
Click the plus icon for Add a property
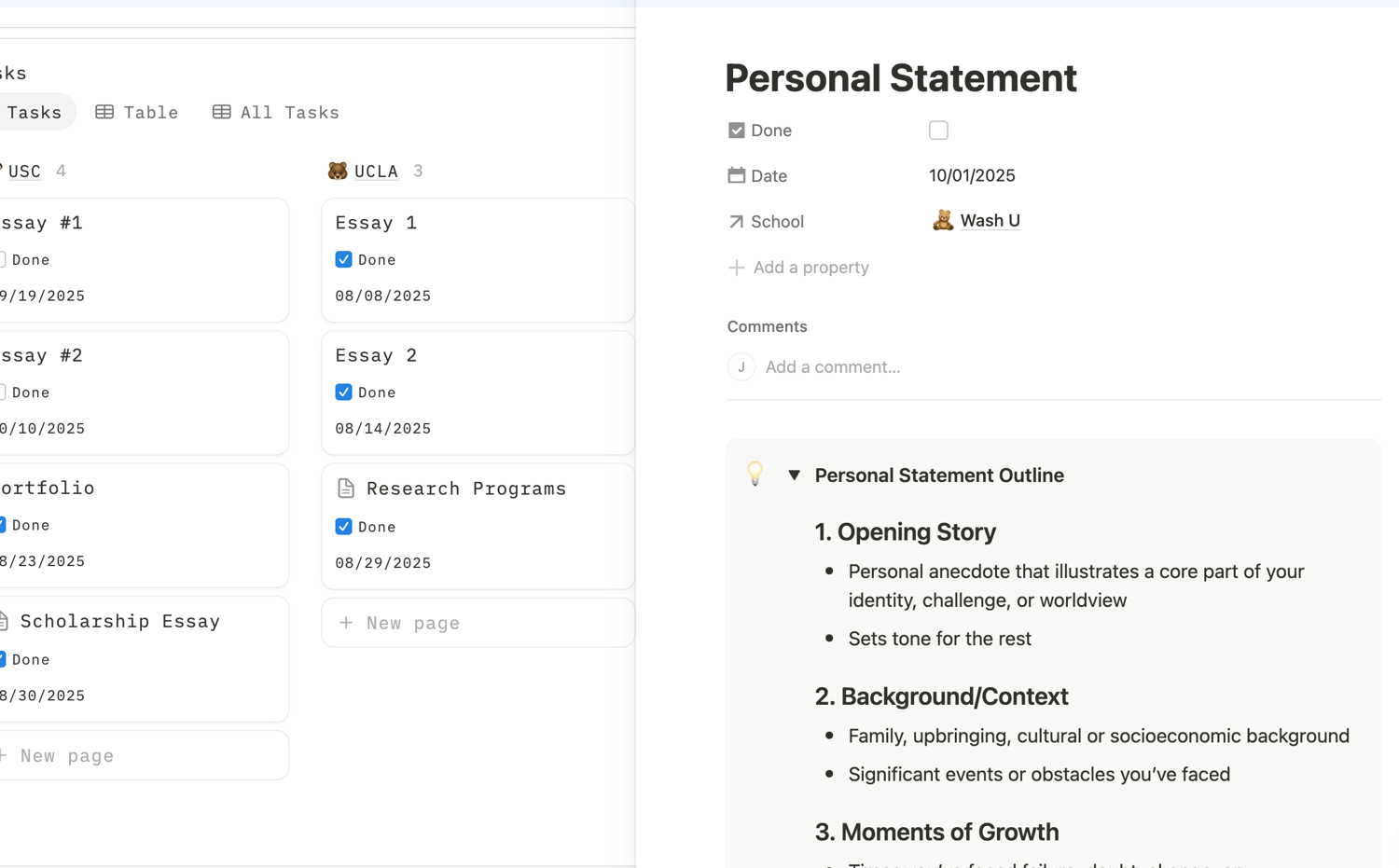tap(737, 268)
